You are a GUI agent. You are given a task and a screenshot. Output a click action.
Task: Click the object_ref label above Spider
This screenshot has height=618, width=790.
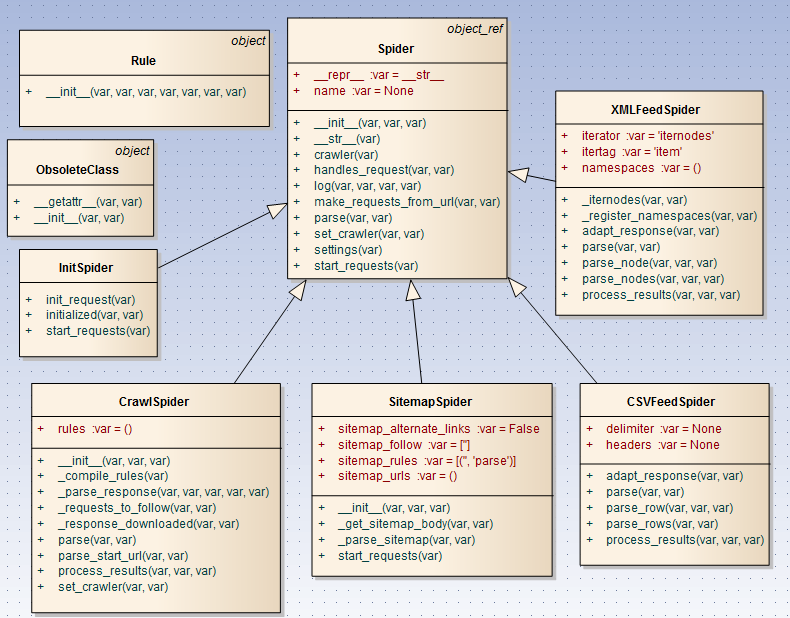(474, 29)
